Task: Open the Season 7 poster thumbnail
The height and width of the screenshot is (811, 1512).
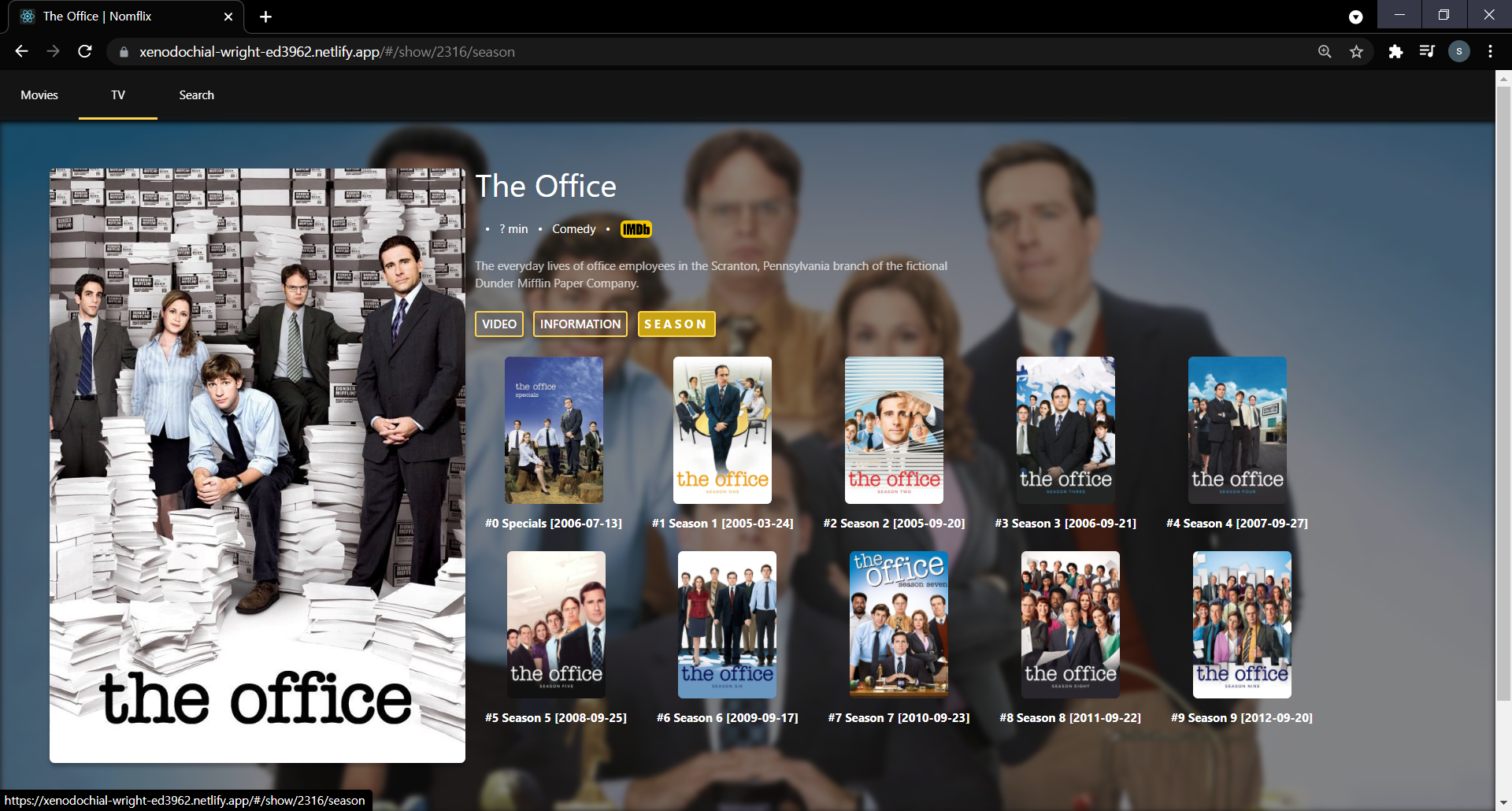Action: pyautogui.click(x=899, y=624)
